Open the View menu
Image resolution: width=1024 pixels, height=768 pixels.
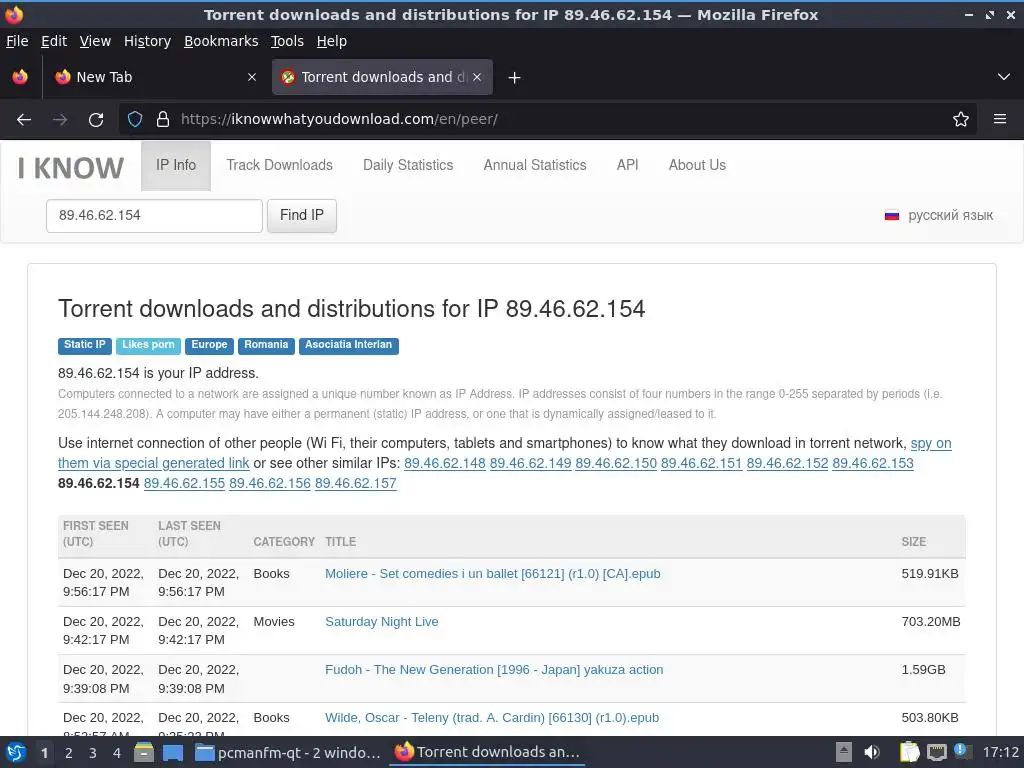tap(95, 41)
